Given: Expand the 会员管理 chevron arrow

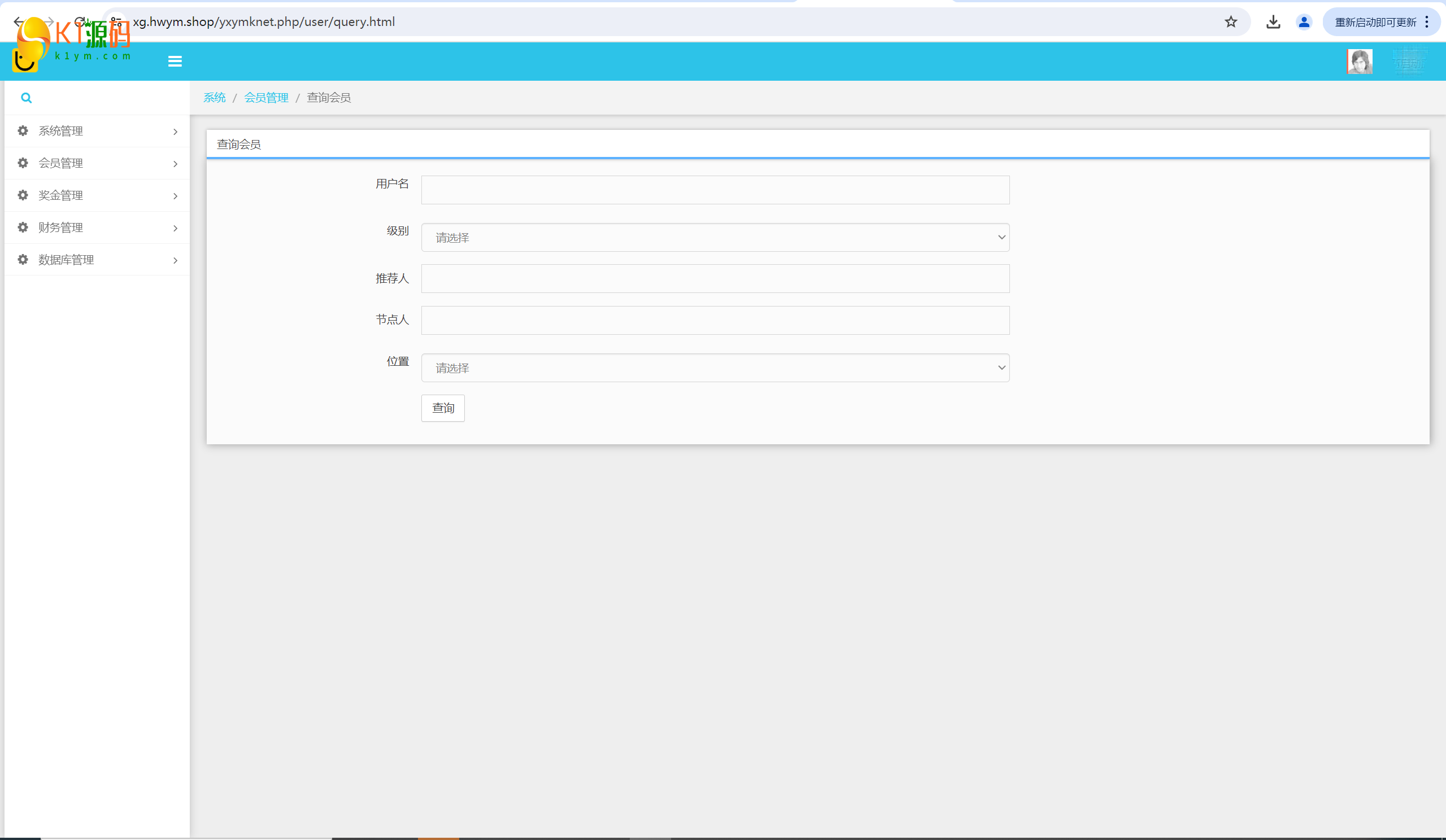Looking at the screenshot, I should [x=176, y=164].
